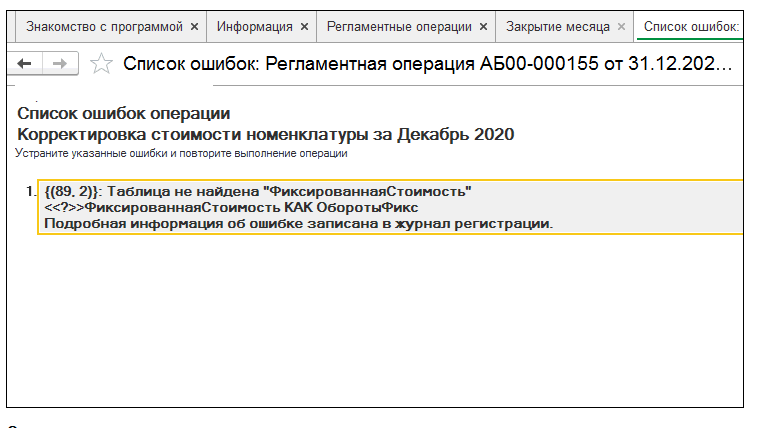Click the Корректировка стоимости номенклатуры heading
The width and height of the screenshot is (774, 428).
point(266,134)
